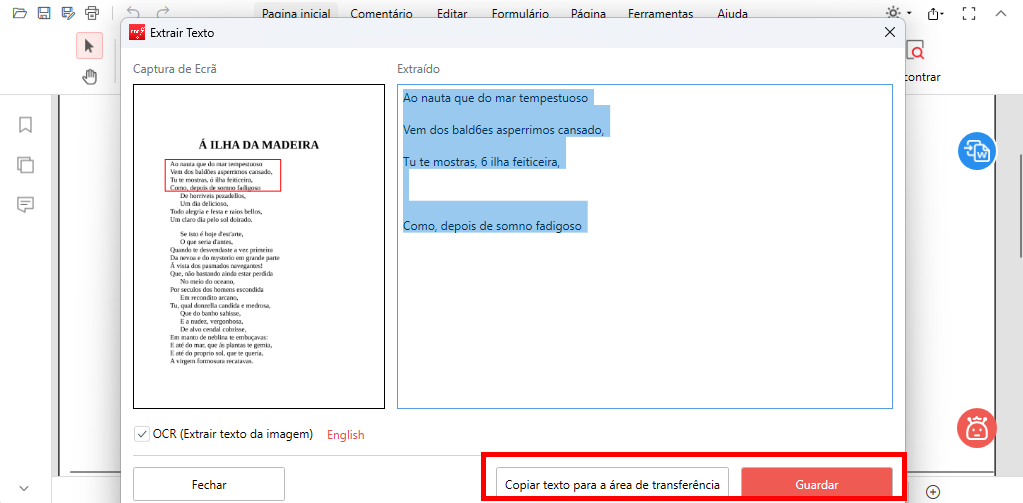Switch to the Editar tab
This screenshot has width=1023, height=503.
452,12
